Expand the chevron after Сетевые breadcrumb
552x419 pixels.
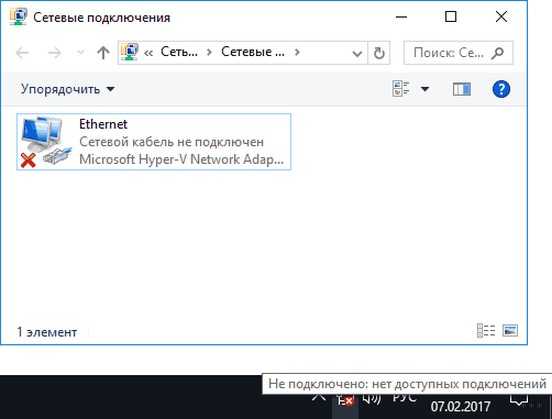point(297,52)
